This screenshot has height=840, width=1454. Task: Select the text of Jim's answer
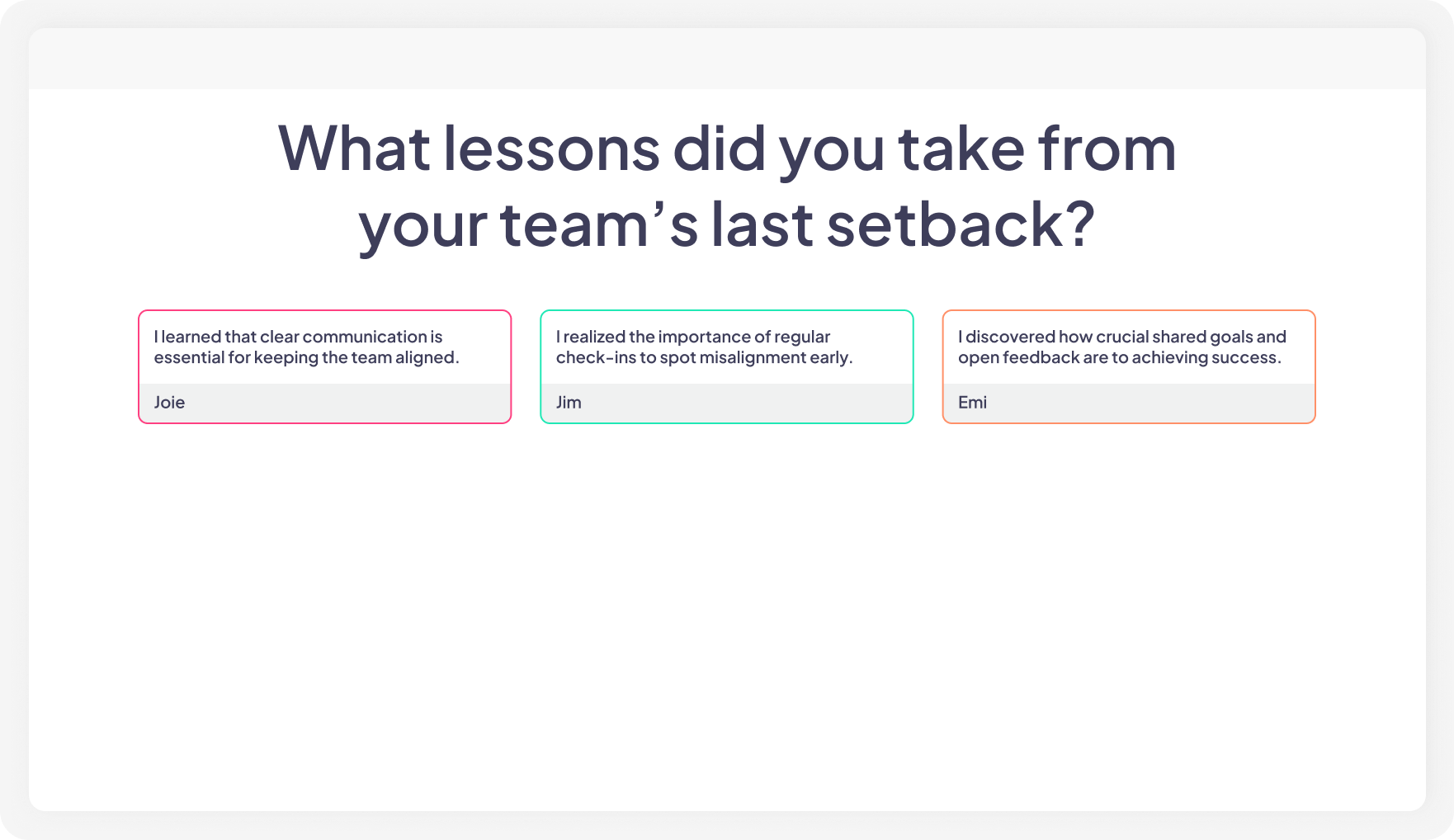[706, 347]
